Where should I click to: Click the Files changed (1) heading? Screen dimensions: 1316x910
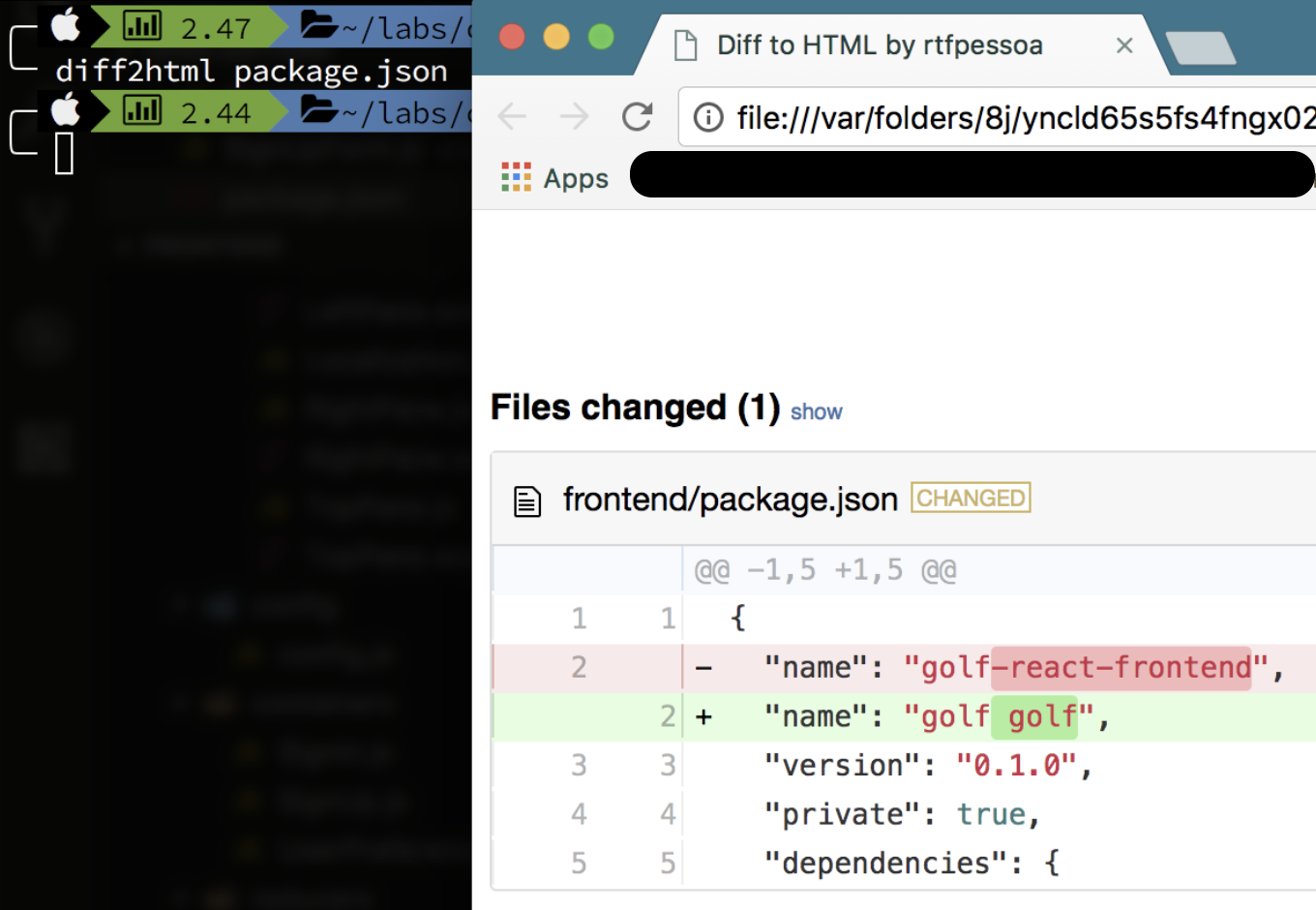(x=635, y=408)
